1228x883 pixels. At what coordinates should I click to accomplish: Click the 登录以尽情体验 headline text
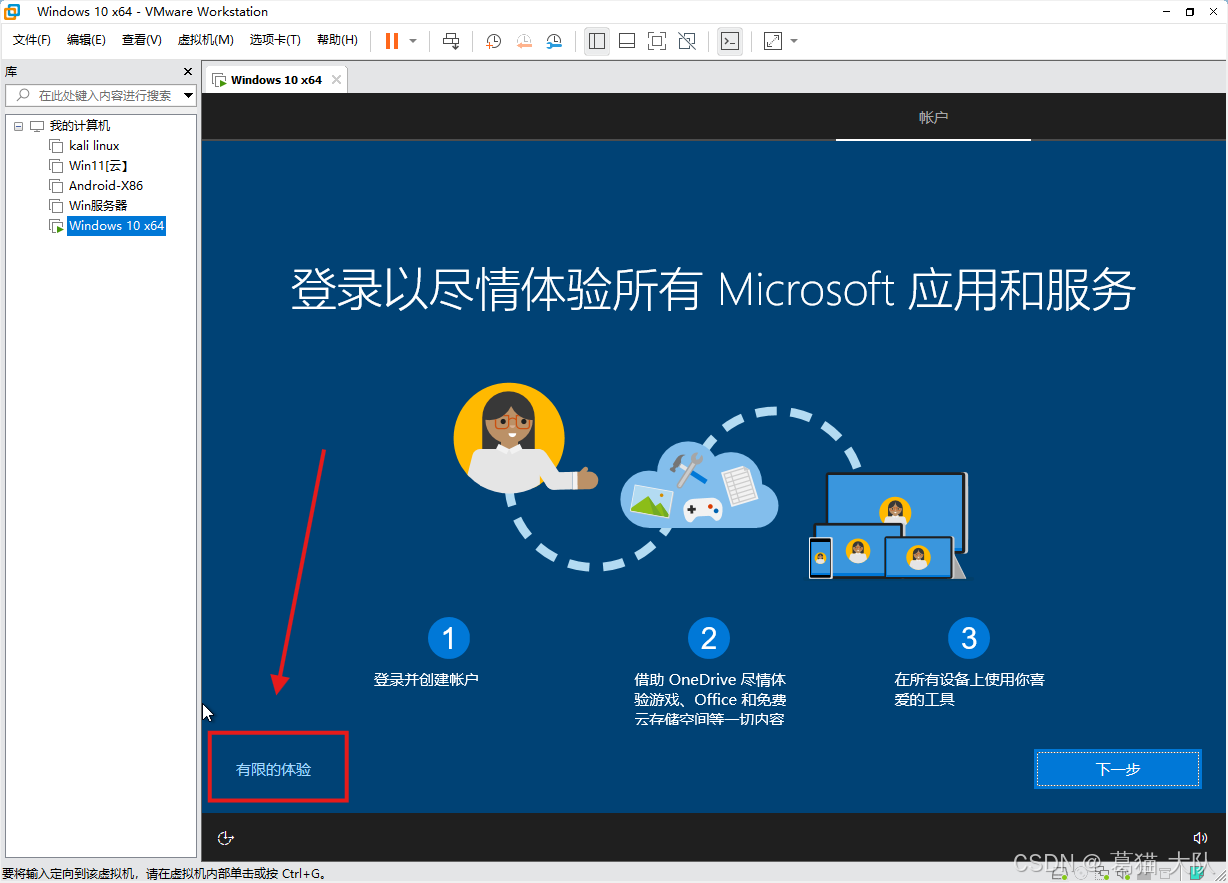click(714, 290)
